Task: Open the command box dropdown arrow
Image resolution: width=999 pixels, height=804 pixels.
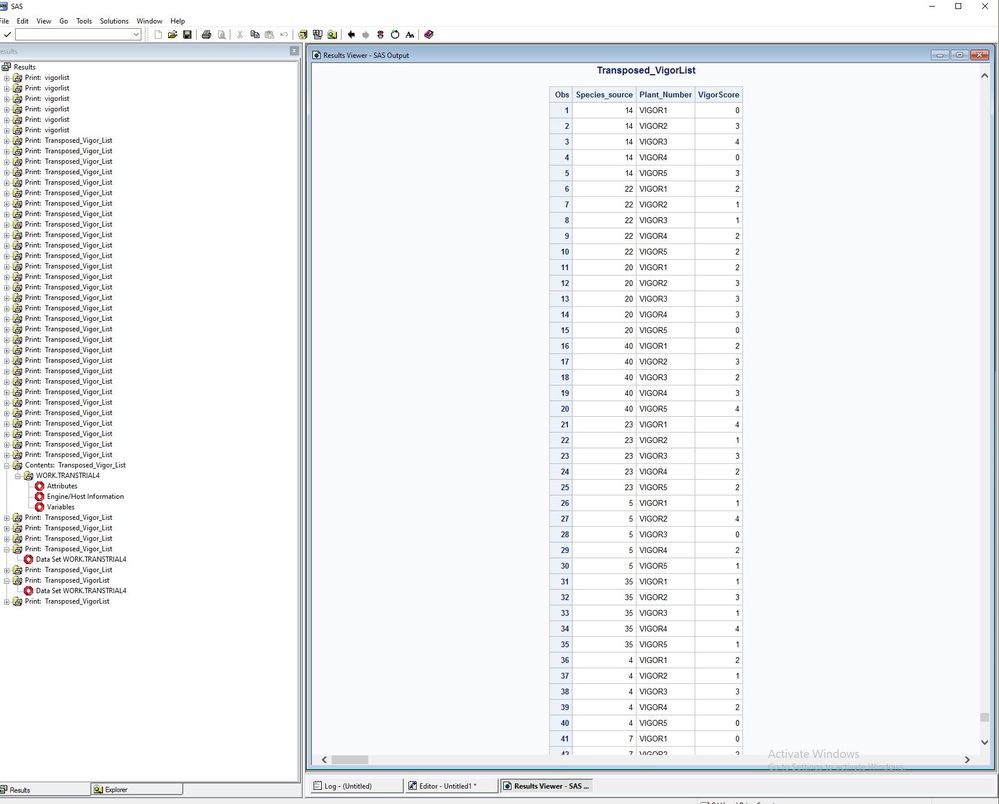Action: pos(136,34)
